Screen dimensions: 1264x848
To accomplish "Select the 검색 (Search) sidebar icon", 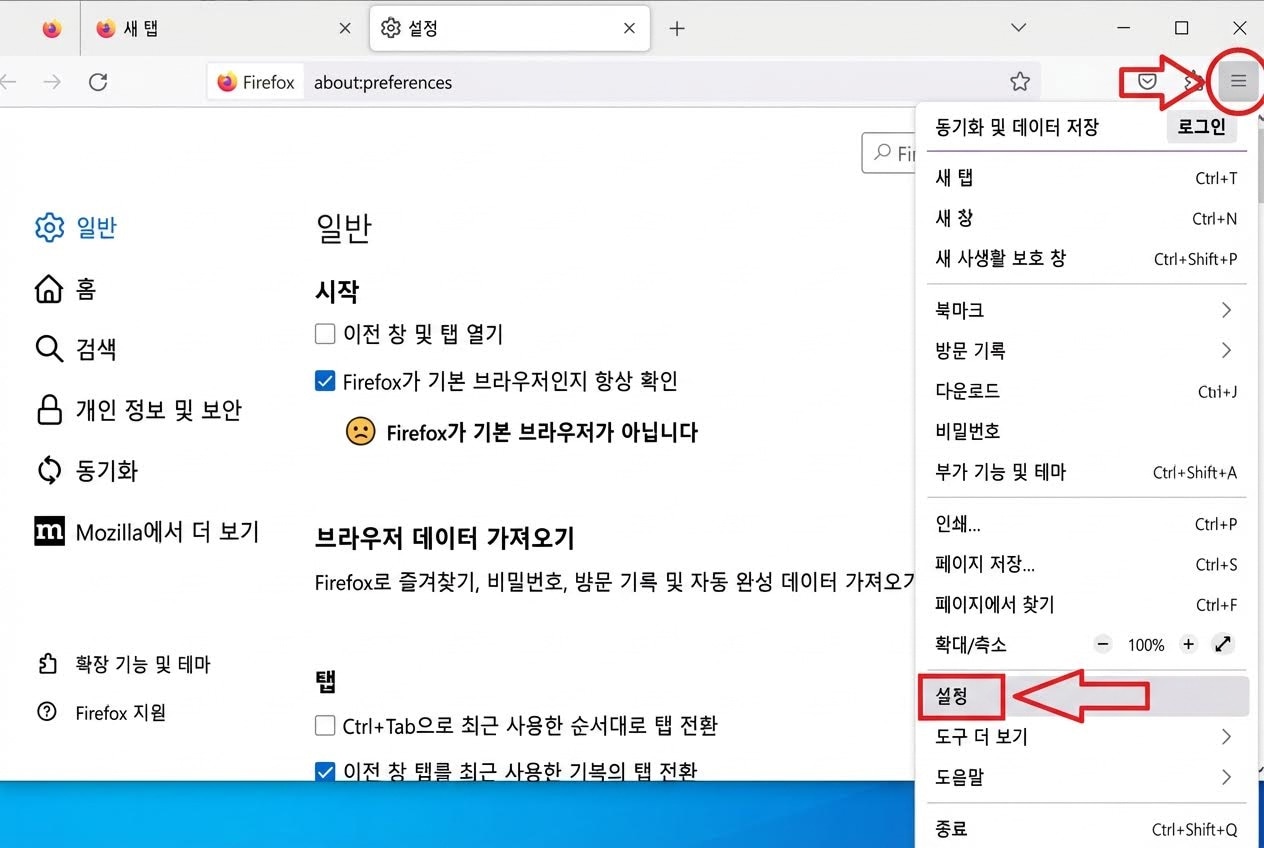I will (49, 349).
